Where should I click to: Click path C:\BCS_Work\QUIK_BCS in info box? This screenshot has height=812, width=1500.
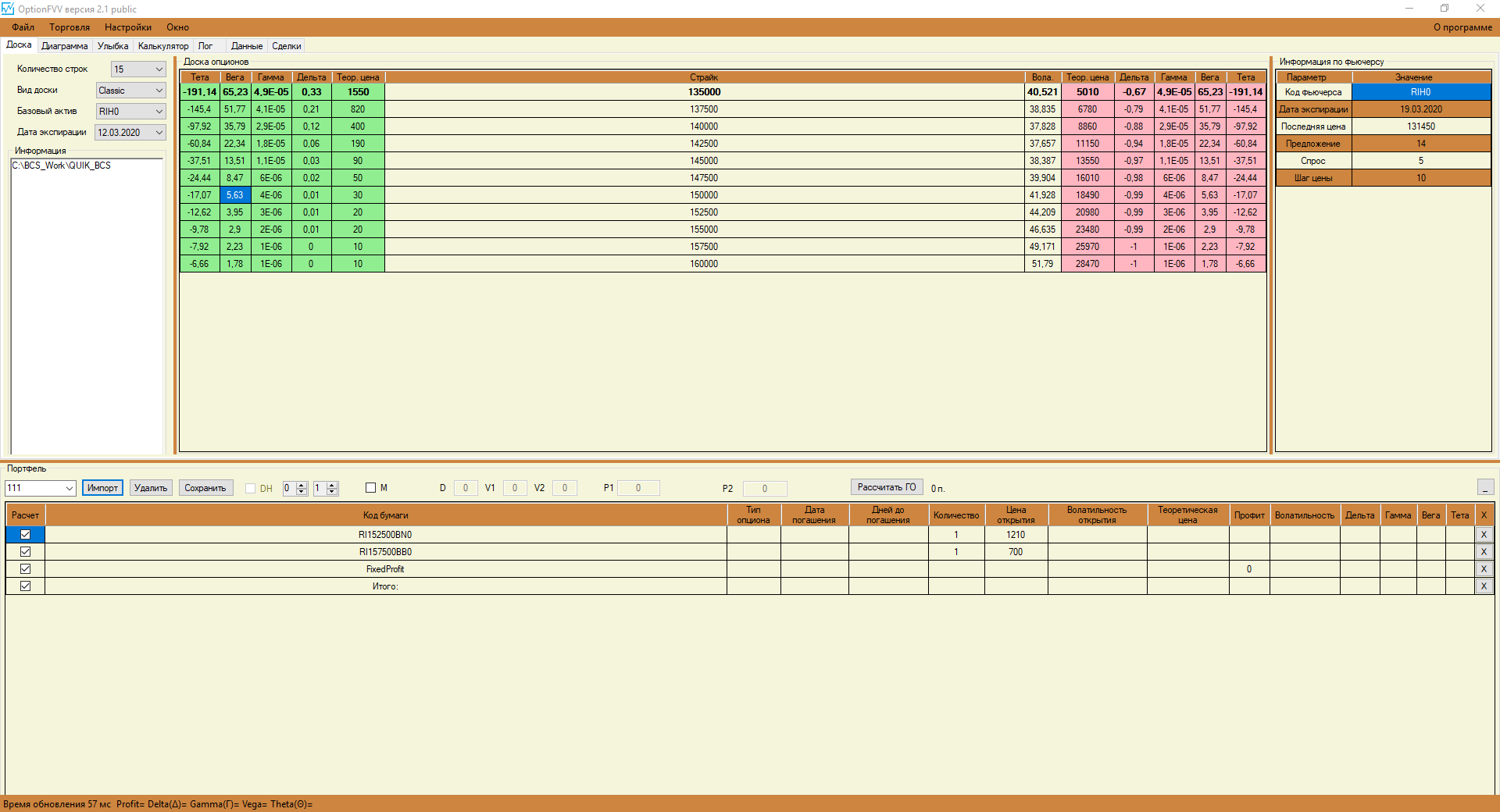pyautogui.click(x=62, y=166)
